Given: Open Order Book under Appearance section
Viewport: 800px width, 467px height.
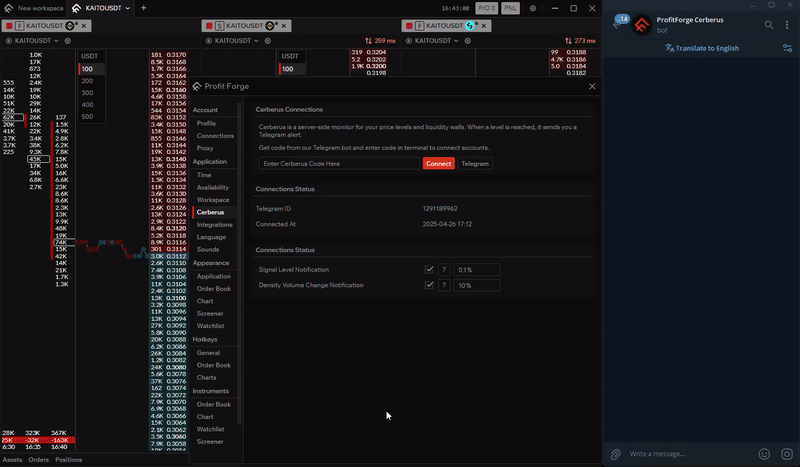Looking at the screenshot, I should (214, 289).
